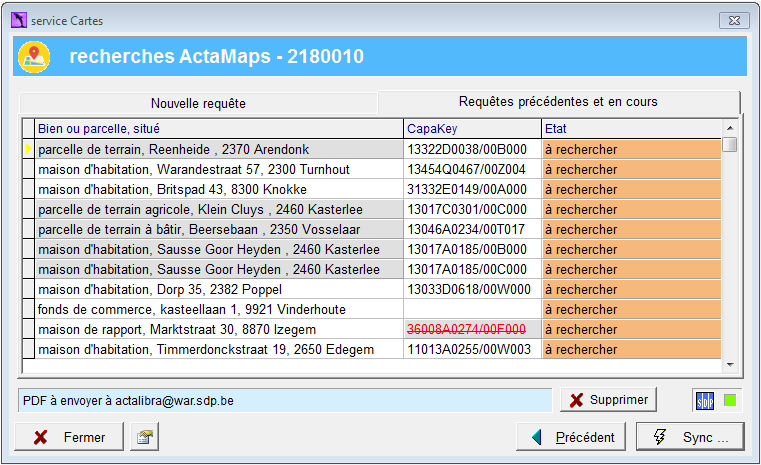Click the green status indicator square
This screenshot has height=465, width=761.
(x=730, y=400)
